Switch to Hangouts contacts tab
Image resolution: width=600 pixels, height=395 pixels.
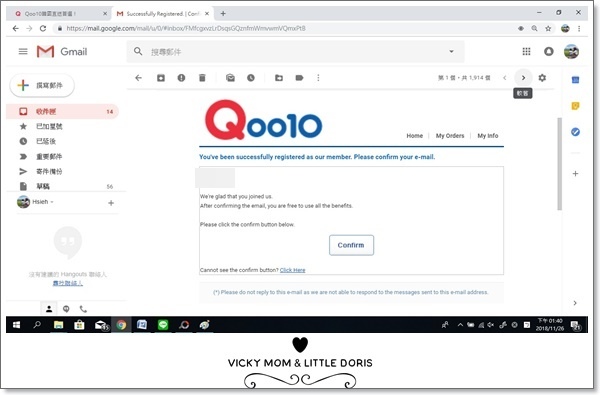49,308
